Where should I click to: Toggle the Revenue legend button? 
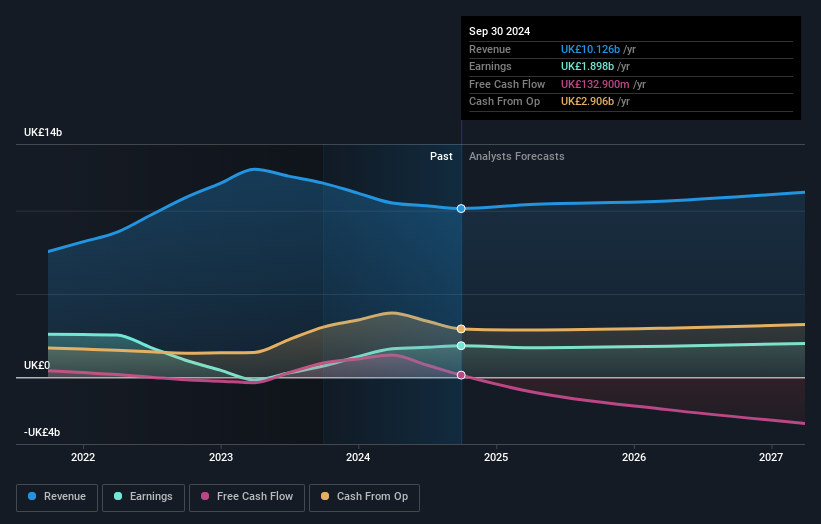[57, 497]
